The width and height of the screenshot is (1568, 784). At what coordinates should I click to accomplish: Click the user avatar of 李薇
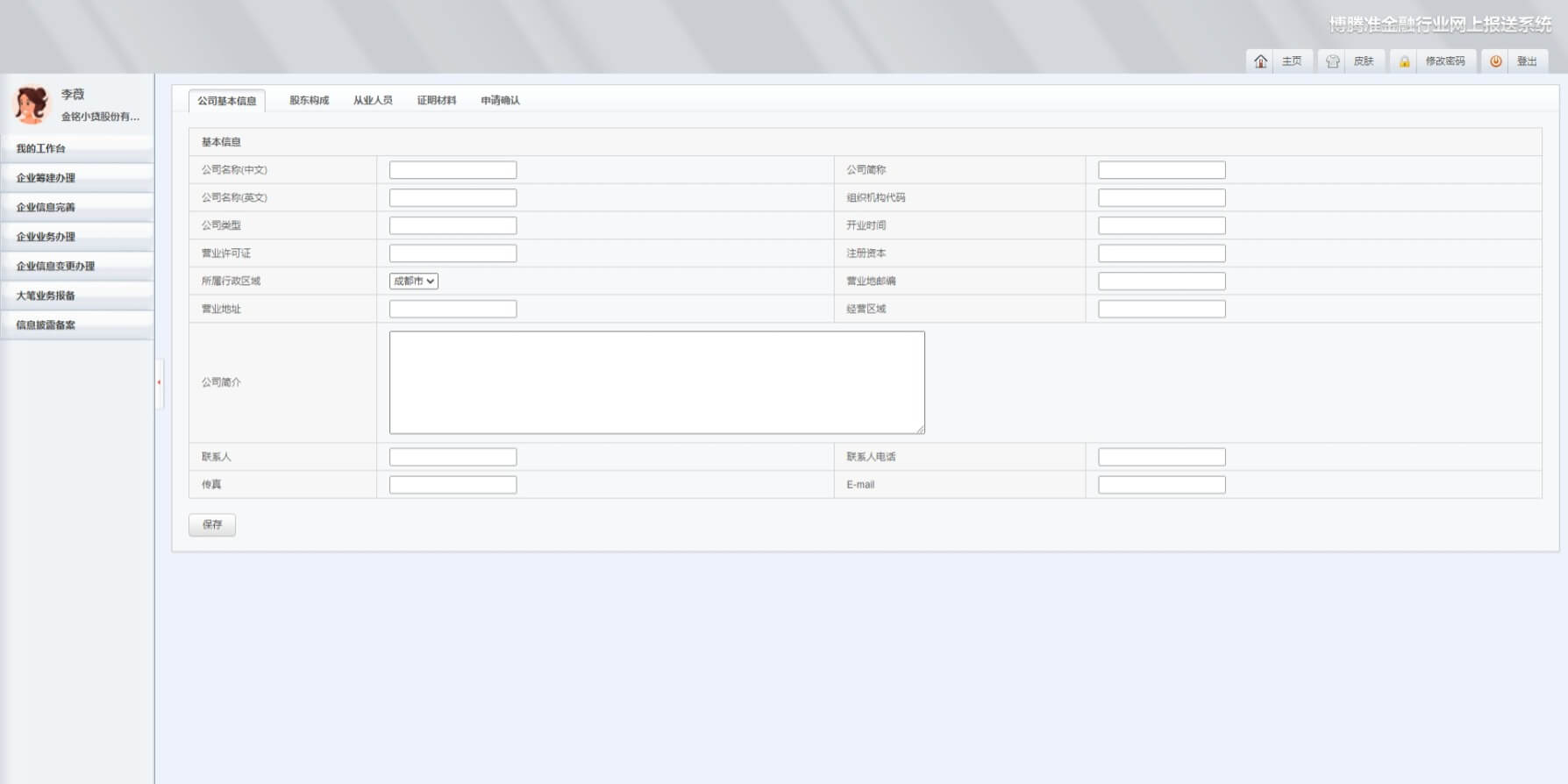(x=32, y=104)
